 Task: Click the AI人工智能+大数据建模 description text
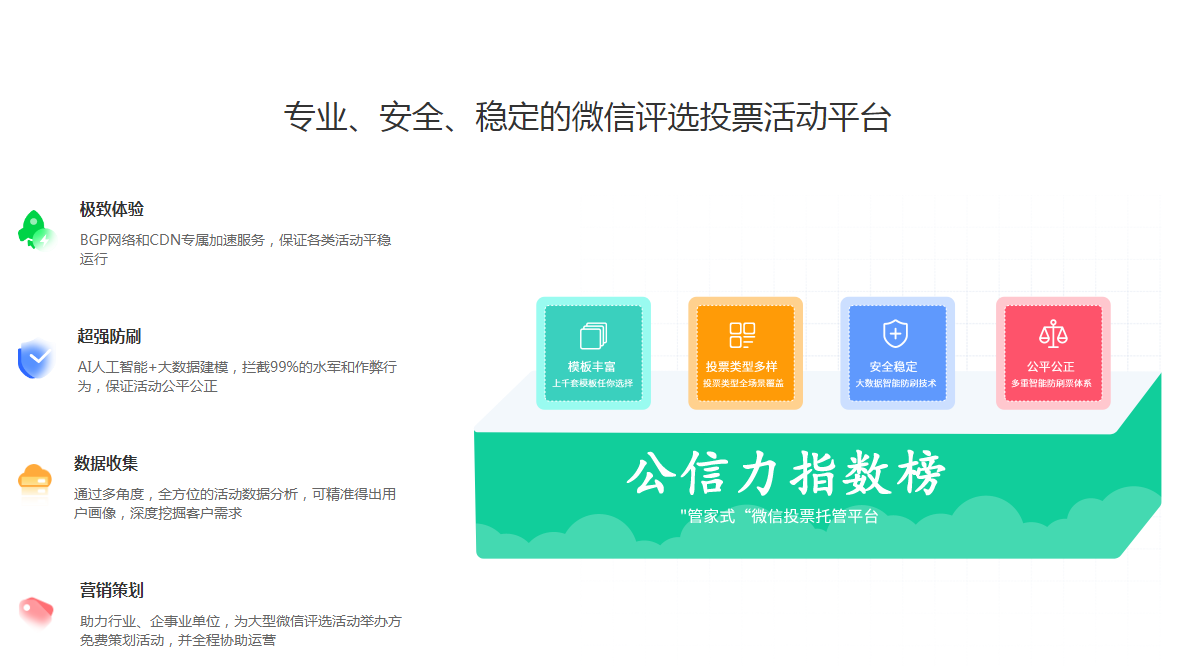click(237, 376)
